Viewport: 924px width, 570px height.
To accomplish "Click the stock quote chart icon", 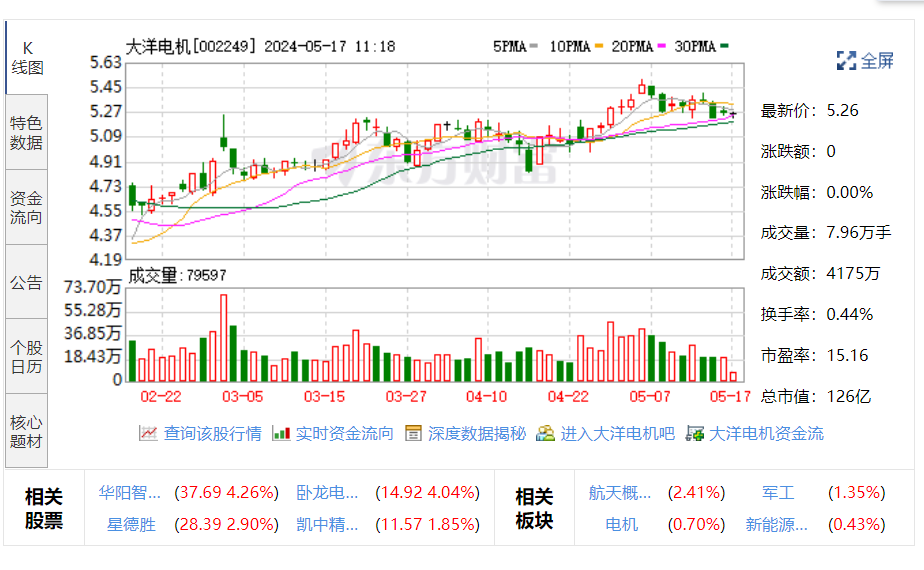I will click(148, 433).
